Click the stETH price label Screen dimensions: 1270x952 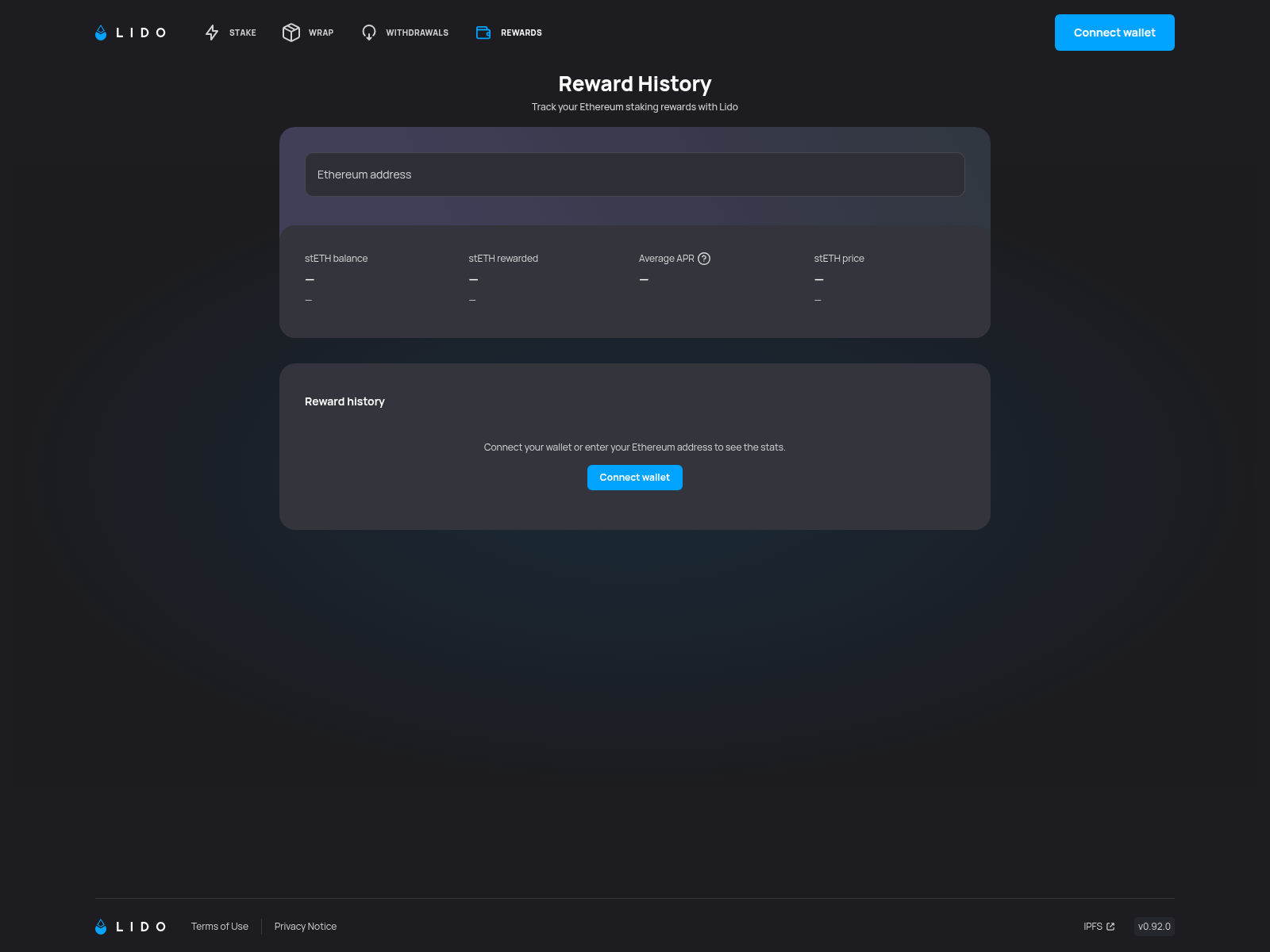(x=839, y=259)
